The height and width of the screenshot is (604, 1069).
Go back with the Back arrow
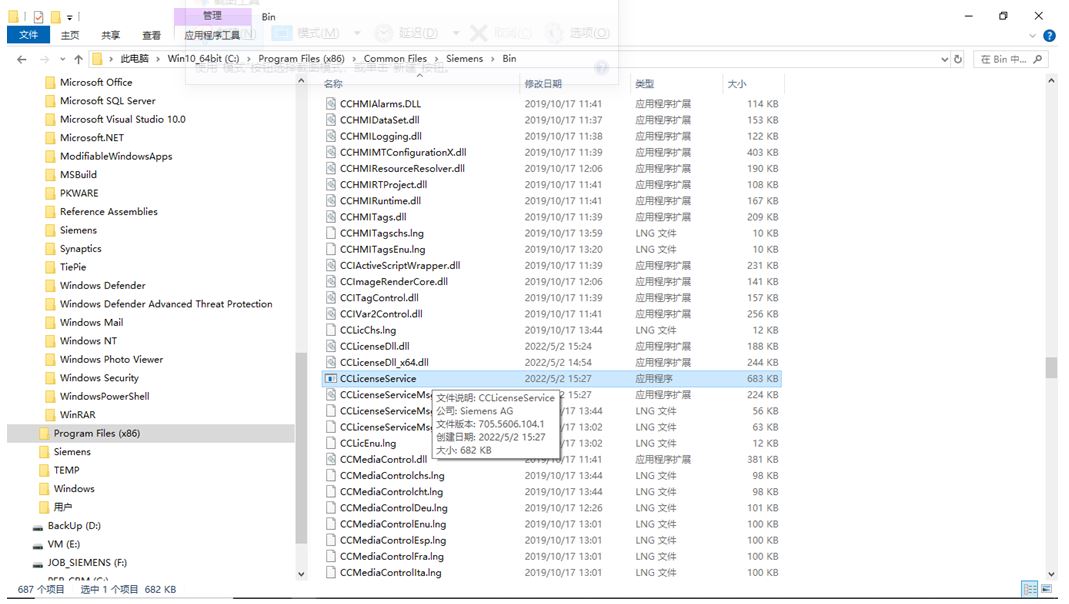pos(22,59)
